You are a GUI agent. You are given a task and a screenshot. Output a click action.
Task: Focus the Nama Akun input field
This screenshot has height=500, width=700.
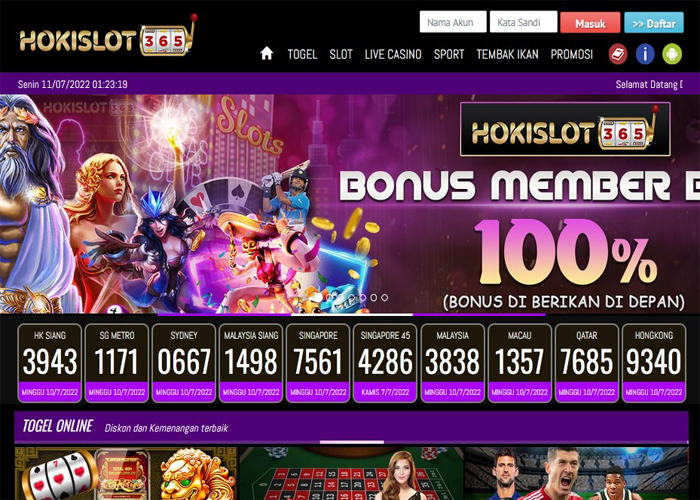click(x=453, y=22)
